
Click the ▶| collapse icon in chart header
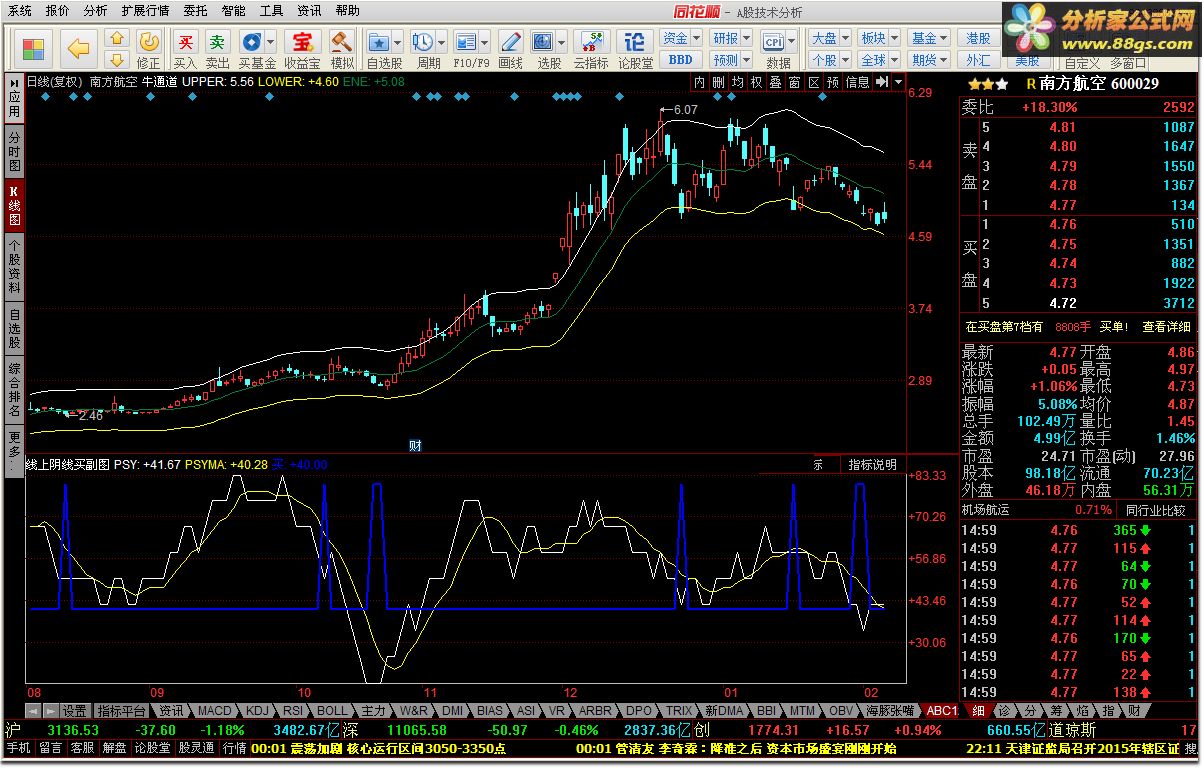(x=882, y=82)
